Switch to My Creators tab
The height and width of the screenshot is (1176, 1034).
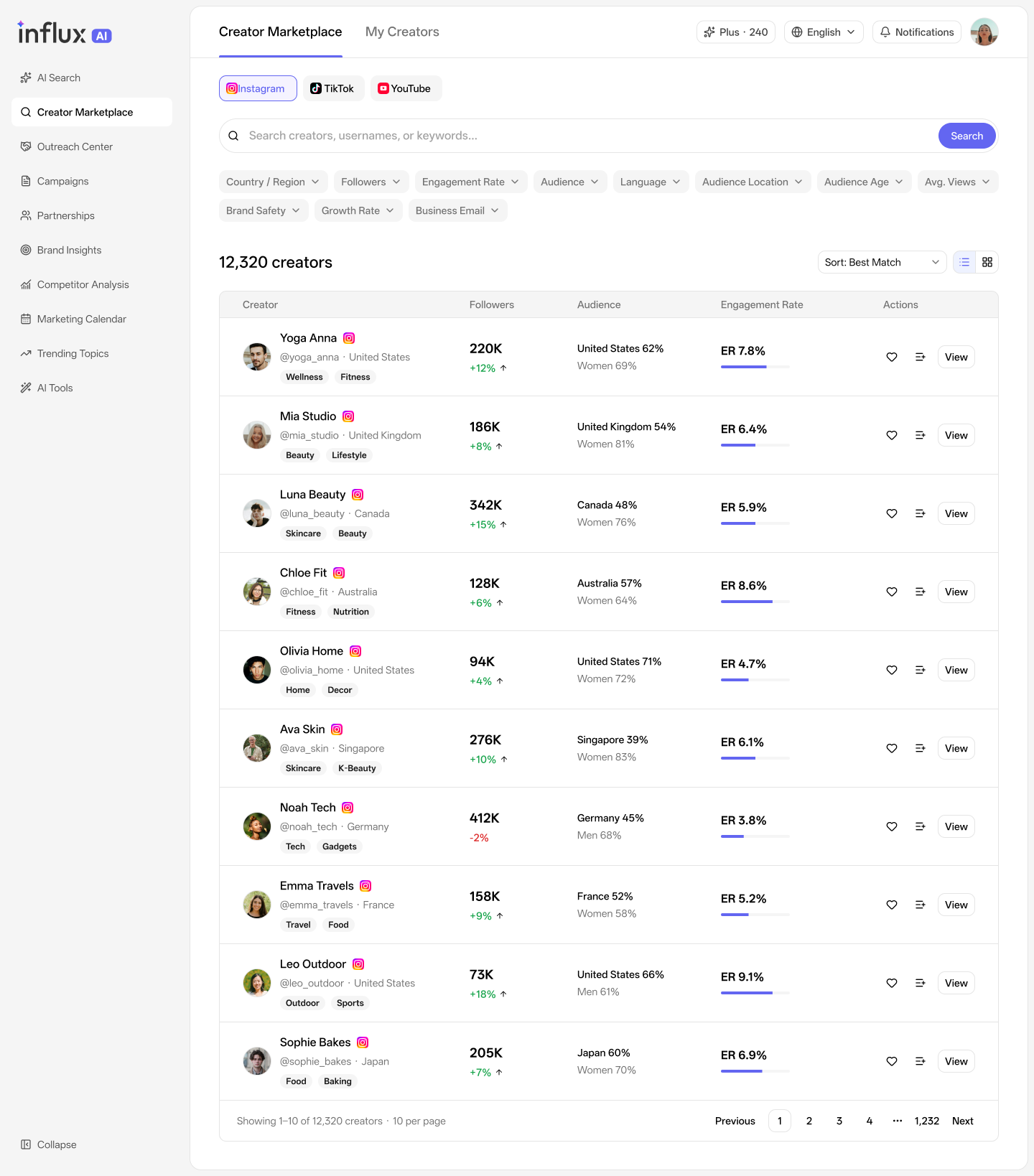tap(402, 32)
